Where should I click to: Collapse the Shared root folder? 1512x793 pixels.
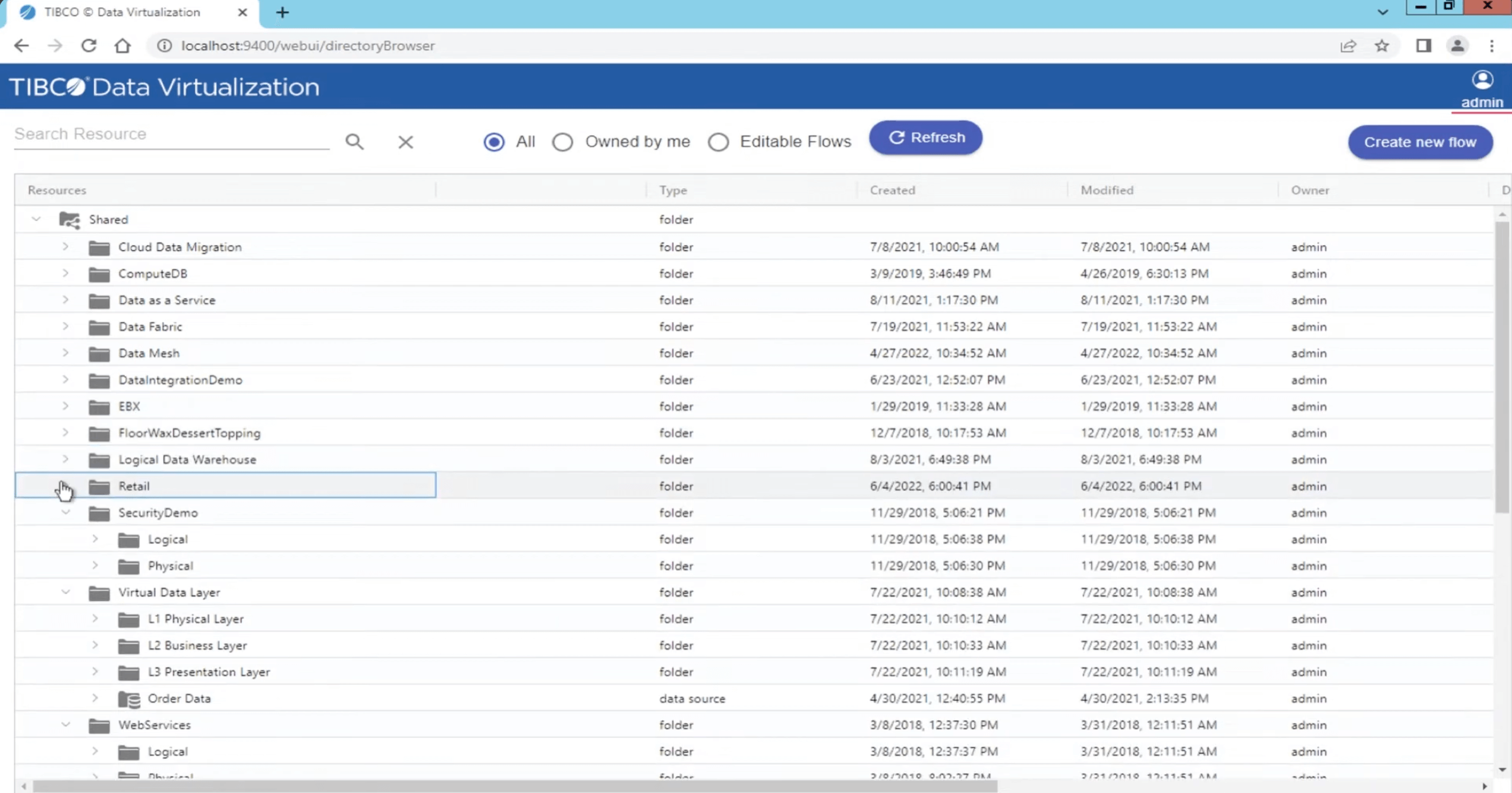(x=36, y=219)
